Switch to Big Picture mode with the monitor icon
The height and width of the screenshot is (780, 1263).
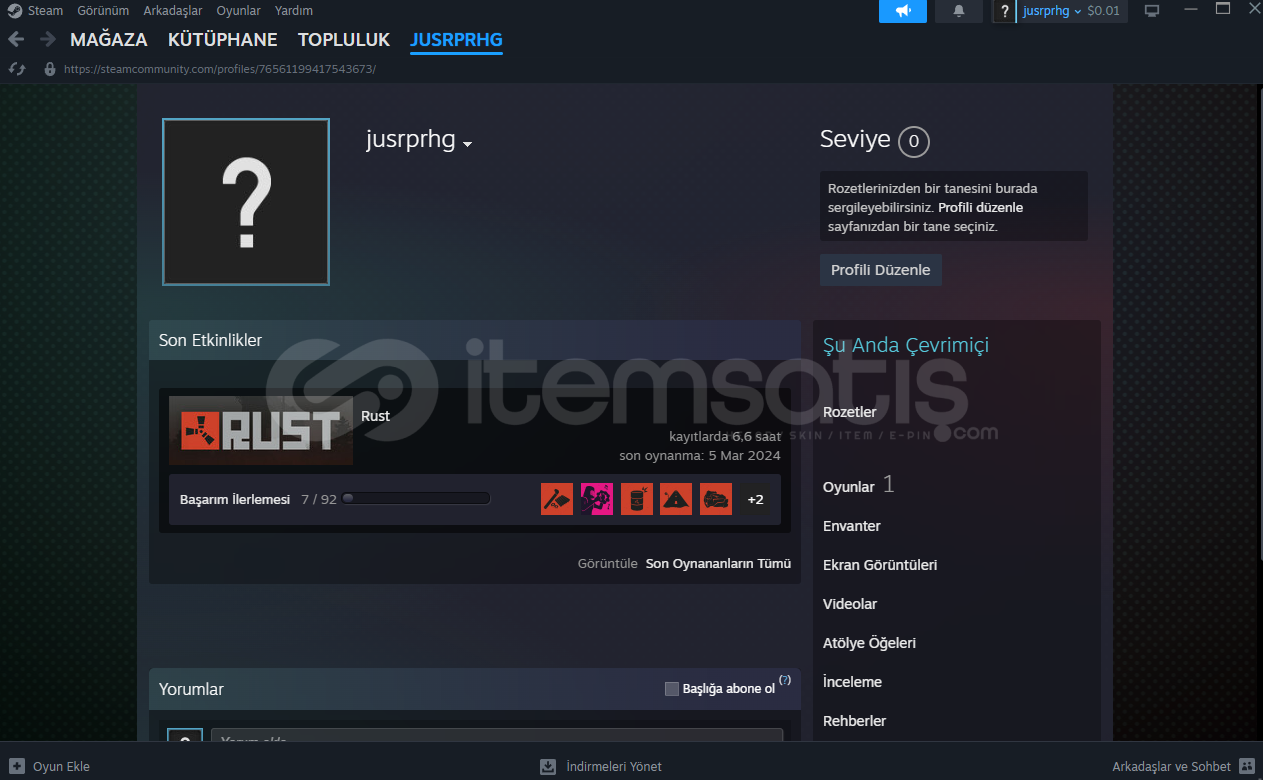tap(1152, 11)
